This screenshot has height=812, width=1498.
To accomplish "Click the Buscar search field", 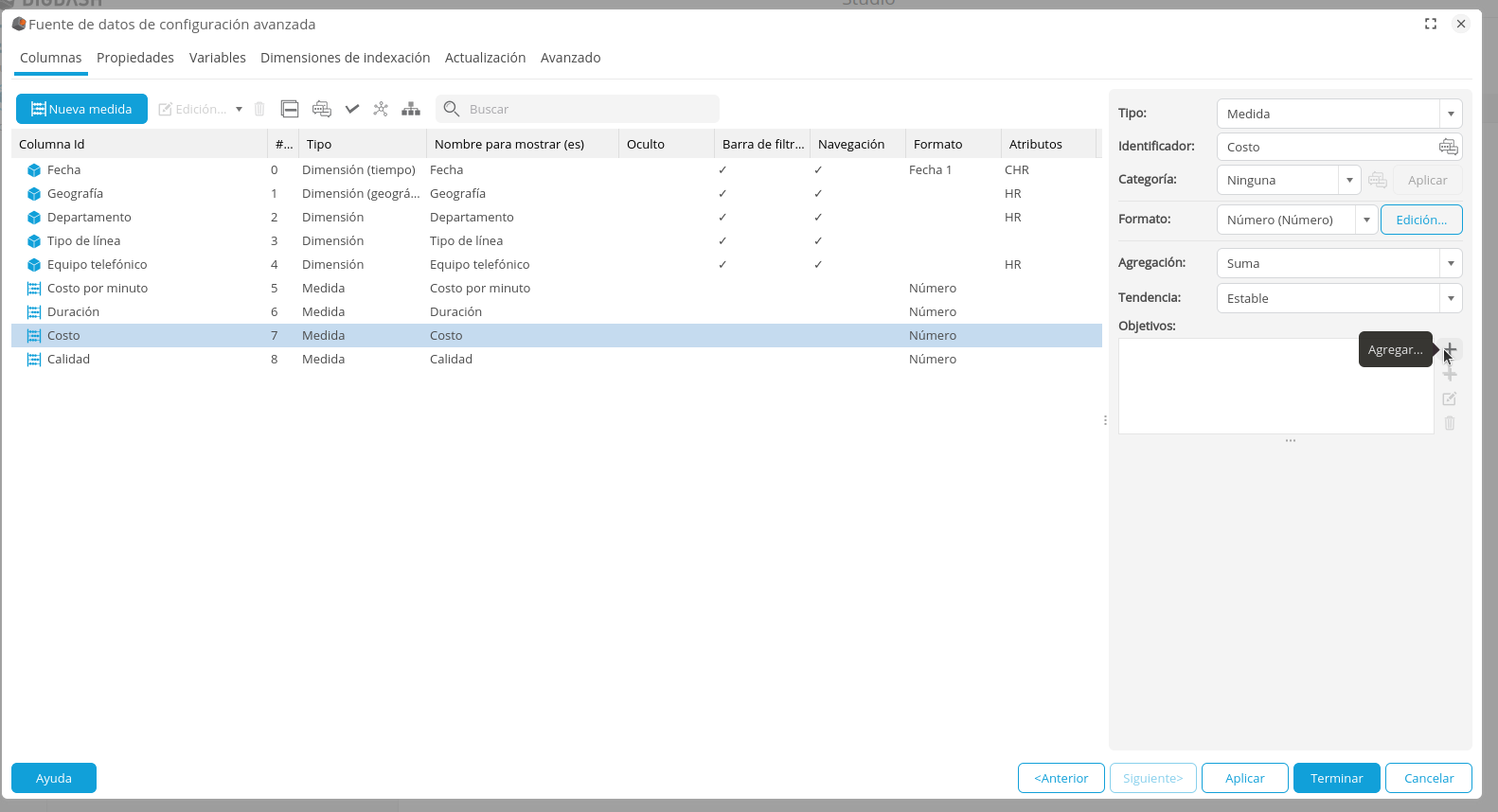I will coord(587,109).
